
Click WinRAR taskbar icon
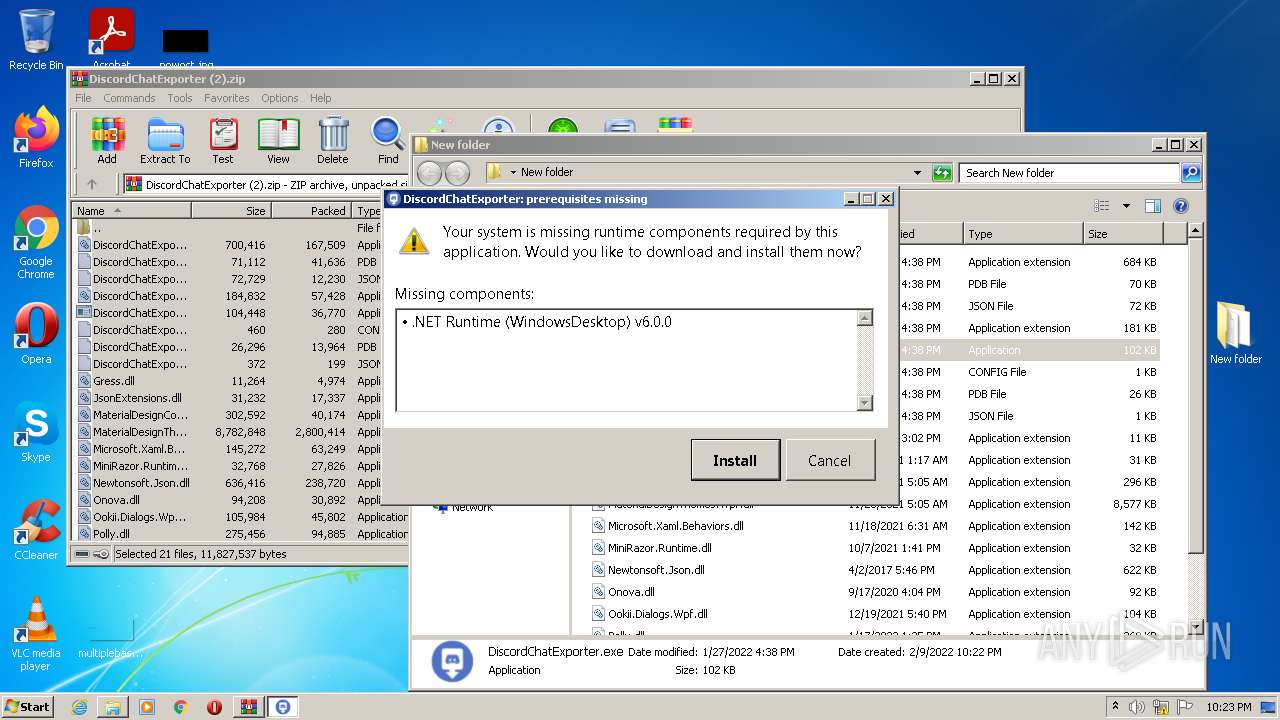tap(248, 707)
